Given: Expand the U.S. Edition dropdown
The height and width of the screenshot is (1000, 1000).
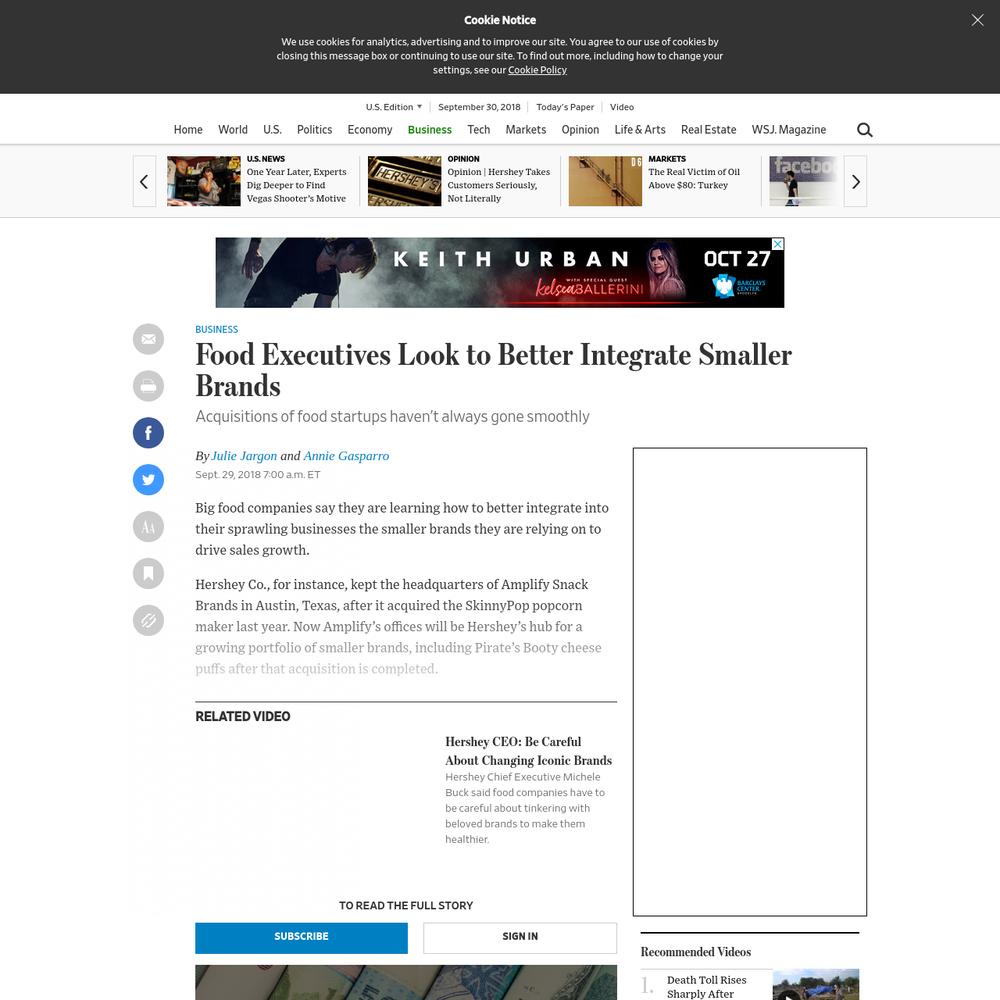Looking at the screenshot, I should (393, 107).
